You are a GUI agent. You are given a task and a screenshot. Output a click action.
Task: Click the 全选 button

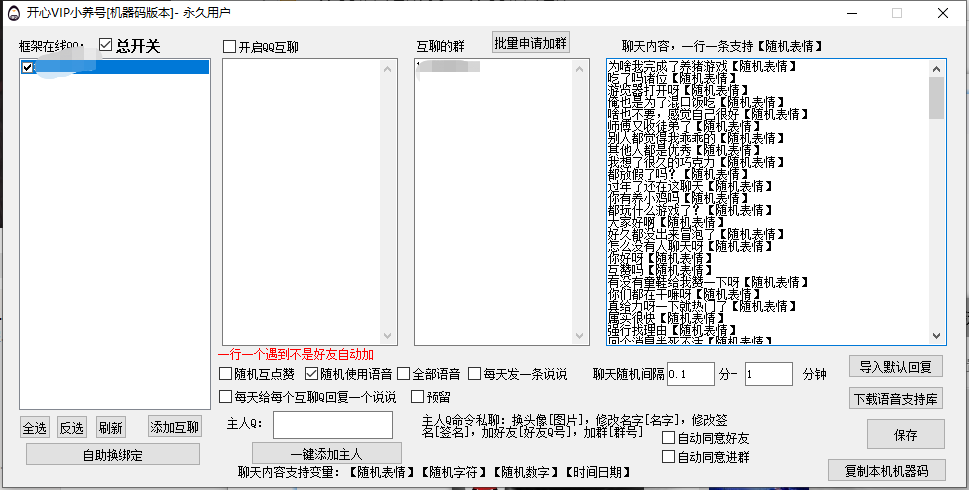[35, 428]
